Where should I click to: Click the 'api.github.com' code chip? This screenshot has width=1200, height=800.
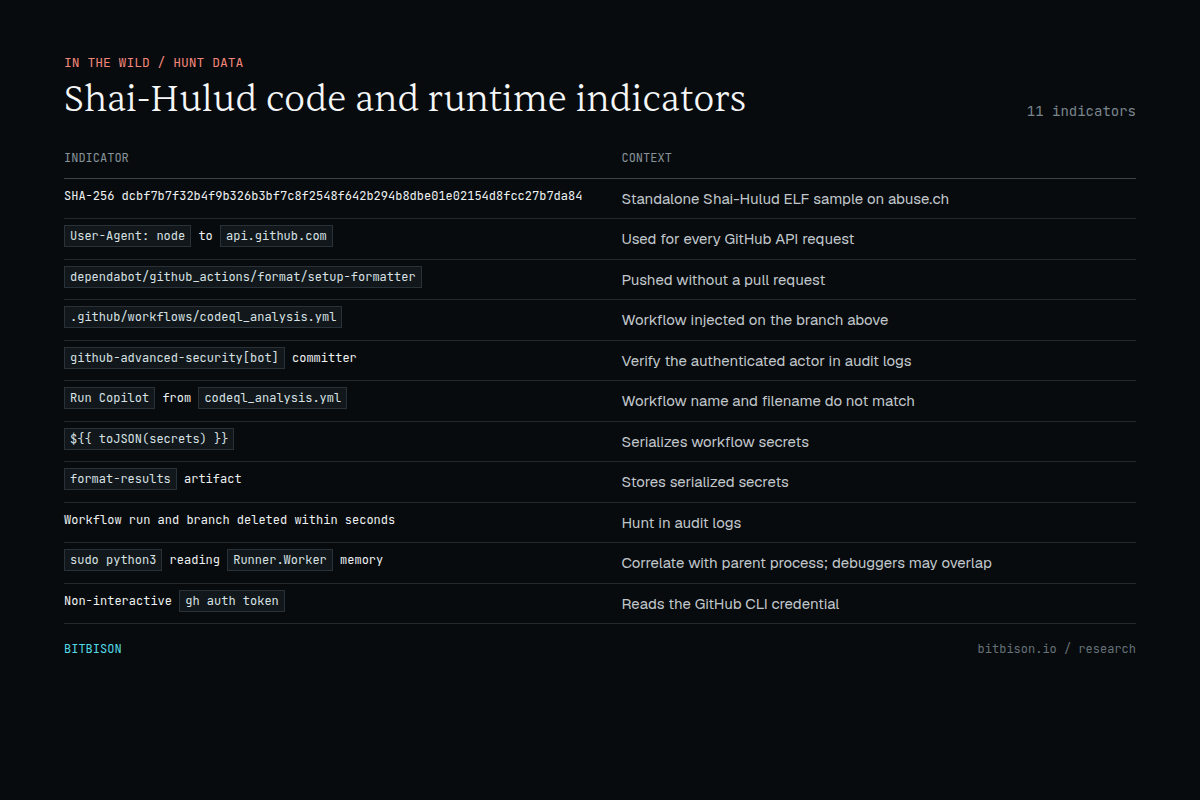[x=276, y=236]
